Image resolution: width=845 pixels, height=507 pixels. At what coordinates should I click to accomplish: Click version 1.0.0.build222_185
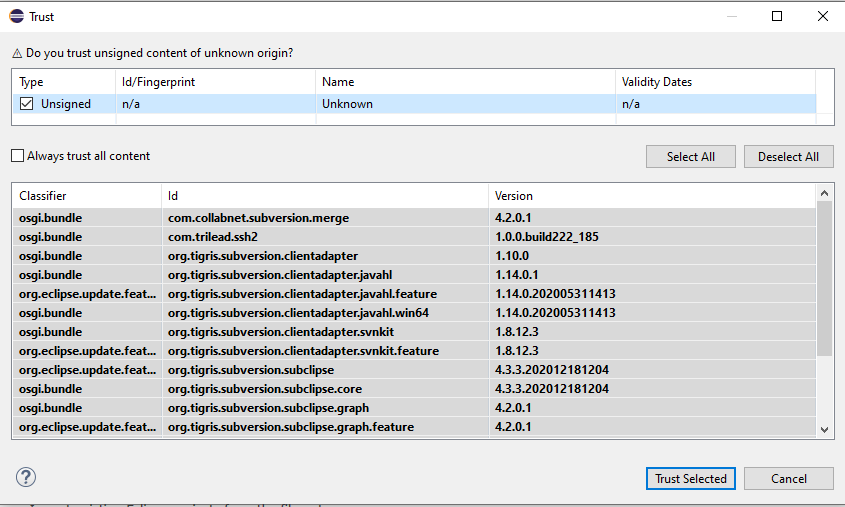click(x=546, y=237)
